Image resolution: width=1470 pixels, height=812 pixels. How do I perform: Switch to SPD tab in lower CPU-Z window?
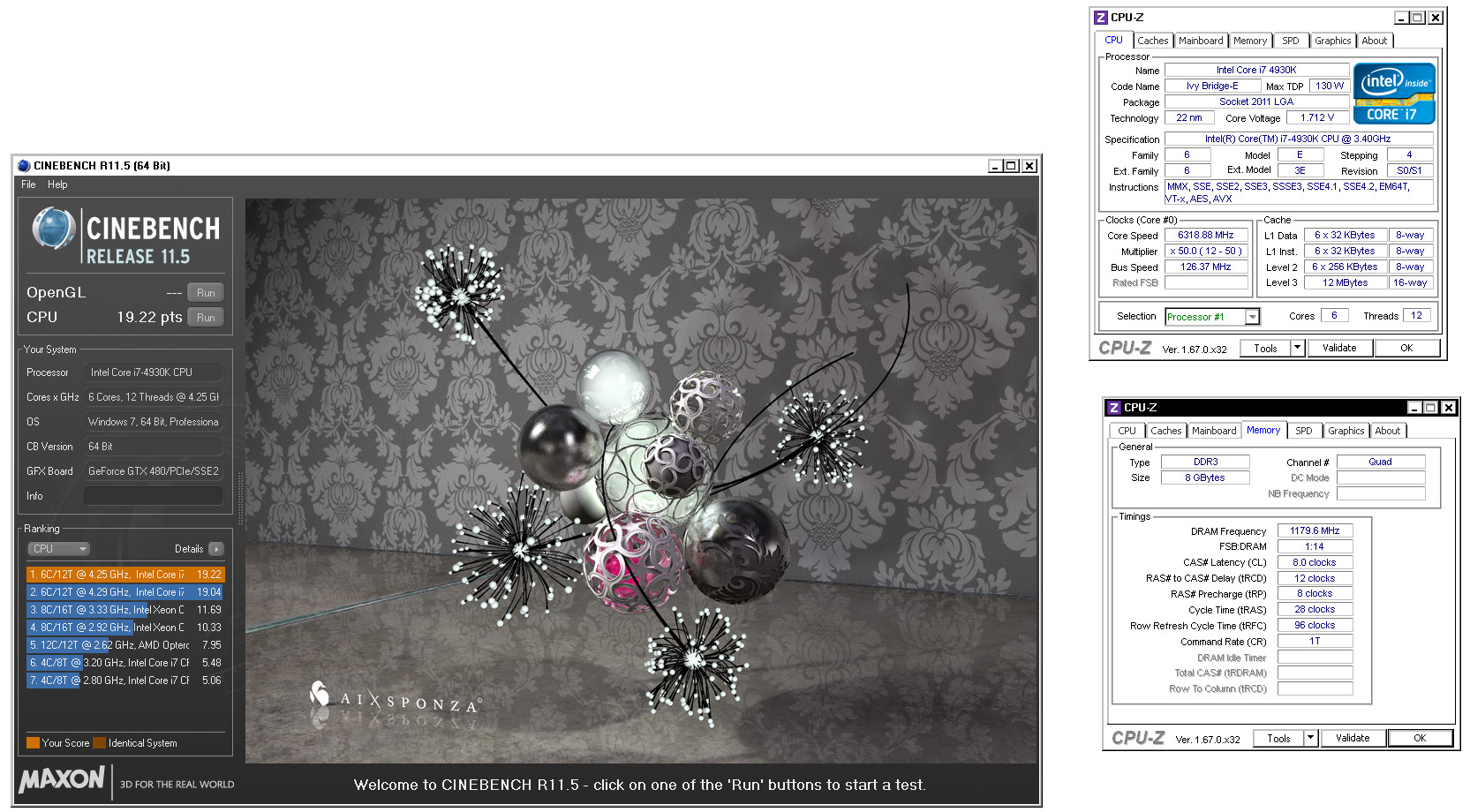pyautogui.click(x=1304, y=431)
